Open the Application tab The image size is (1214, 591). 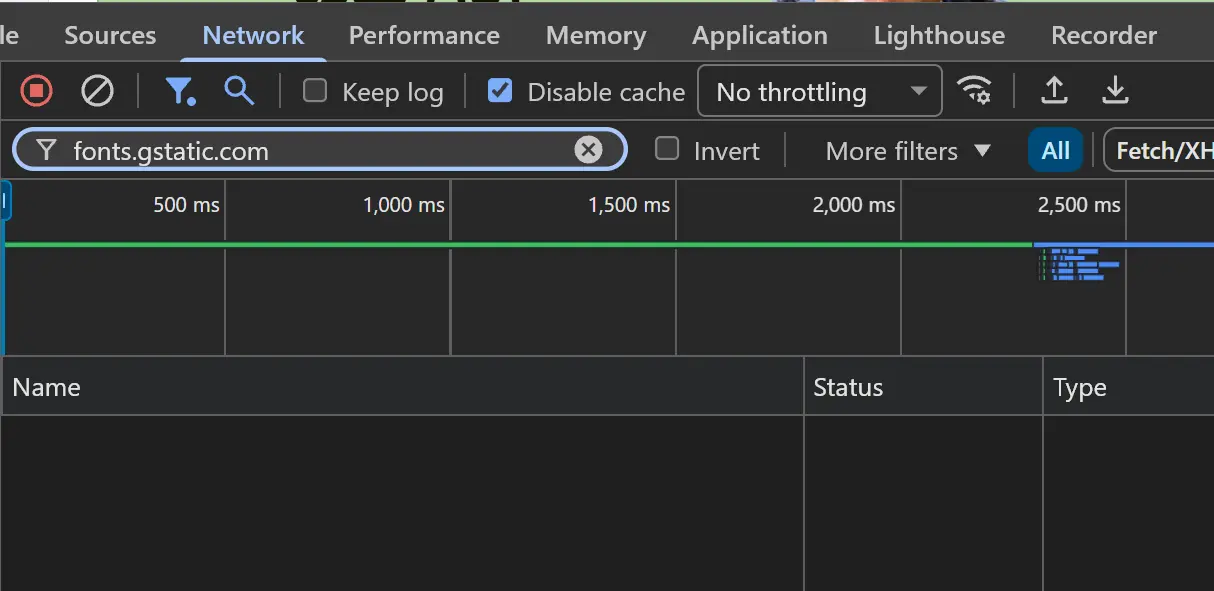[x=760, y=35]
